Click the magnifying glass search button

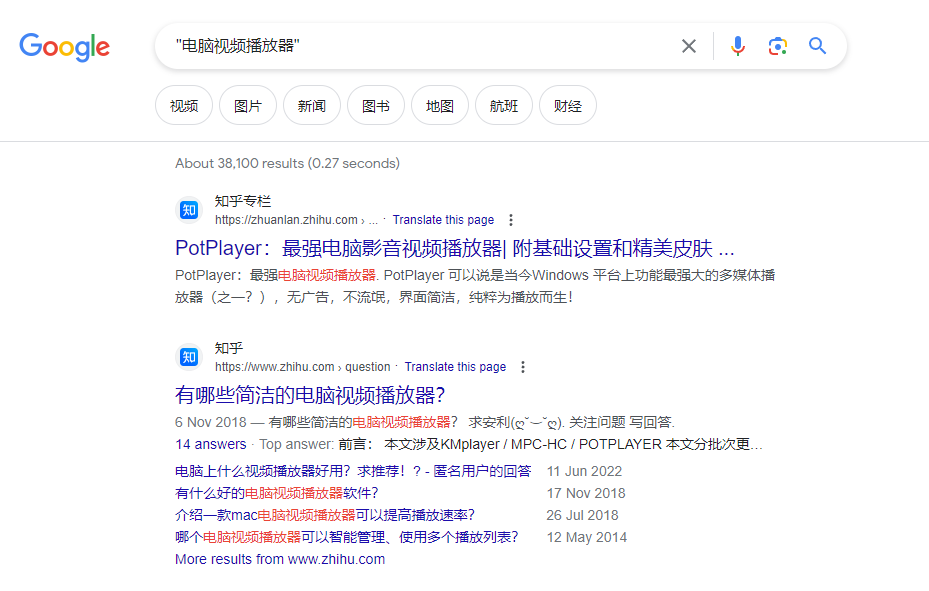point(818,46)
